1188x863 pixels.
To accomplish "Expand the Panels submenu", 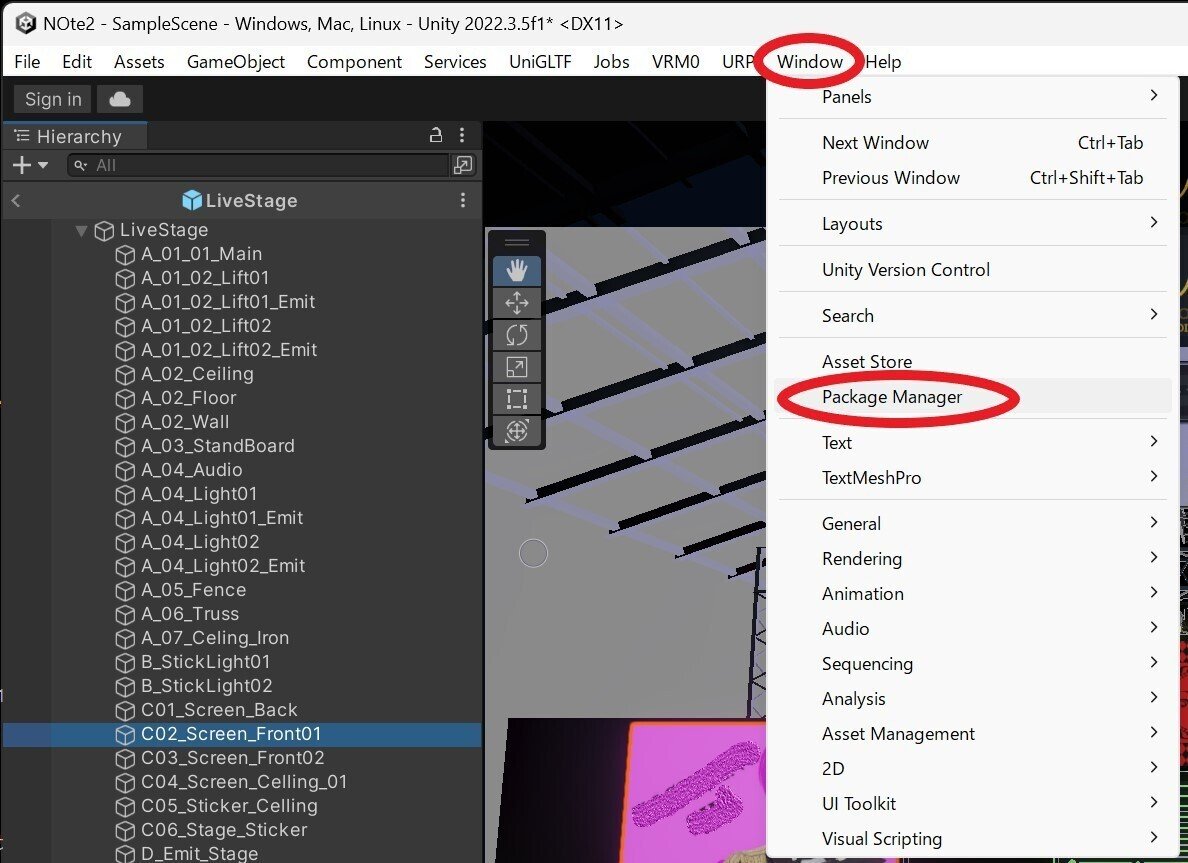I will (975, 96).
